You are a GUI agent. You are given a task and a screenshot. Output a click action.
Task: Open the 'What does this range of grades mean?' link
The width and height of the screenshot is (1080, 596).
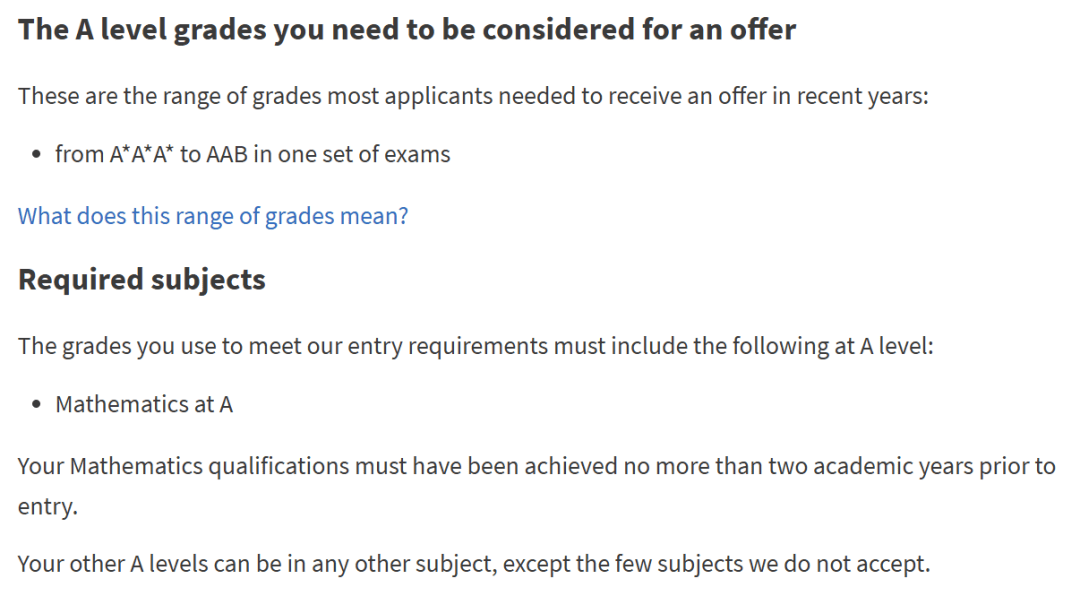pos(213,216)
